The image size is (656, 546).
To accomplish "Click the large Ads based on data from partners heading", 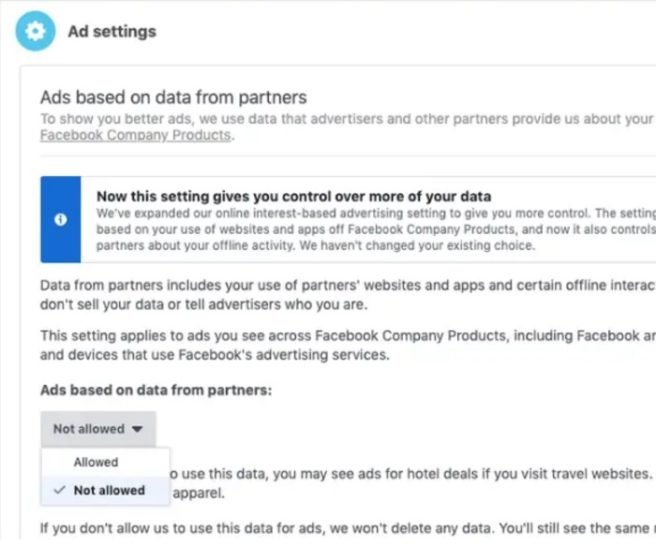I will (x=174, y=97).
